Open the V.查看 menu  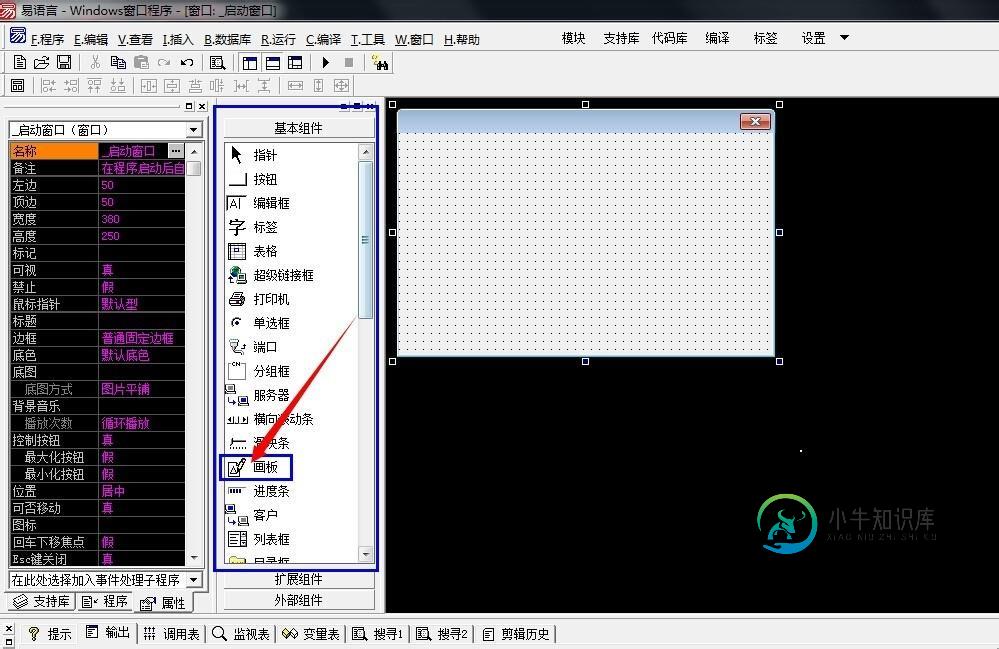(x=135, y=39)
